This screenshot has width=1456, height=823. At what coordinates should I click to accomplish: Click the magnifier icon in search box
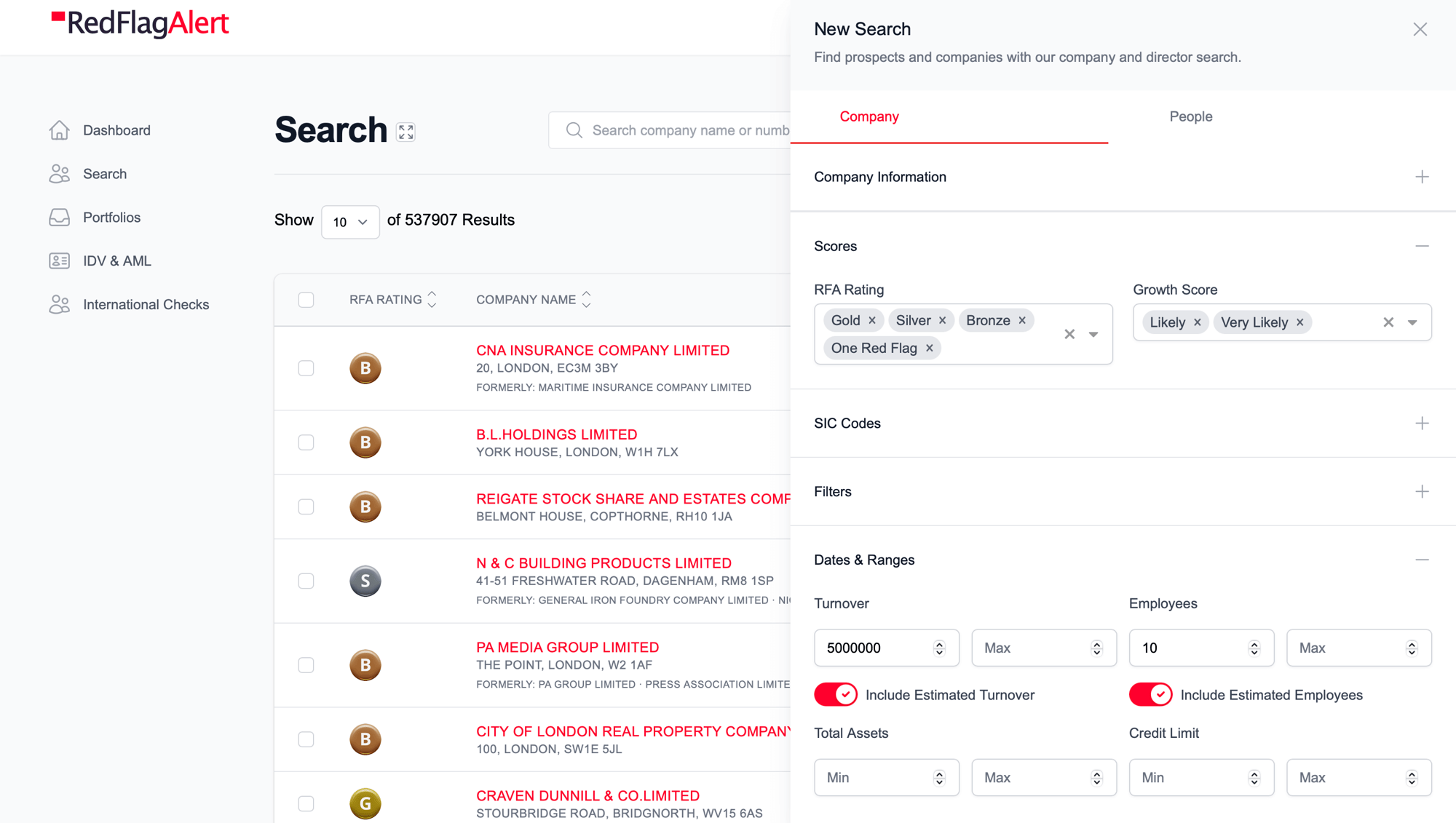[574, 130]
